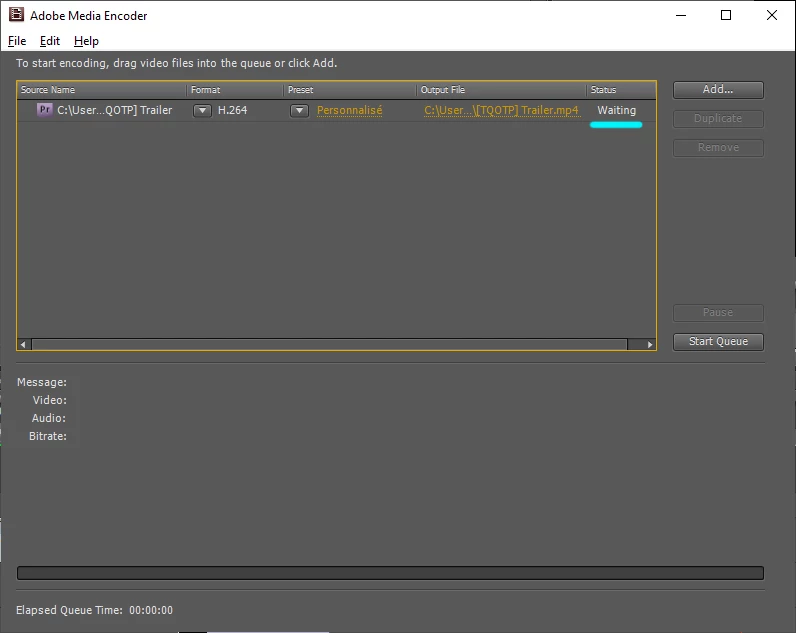The height and width of the screenshot is (633, 796).
Task: Click the Waiting status text
Action: tap(616, 110)
